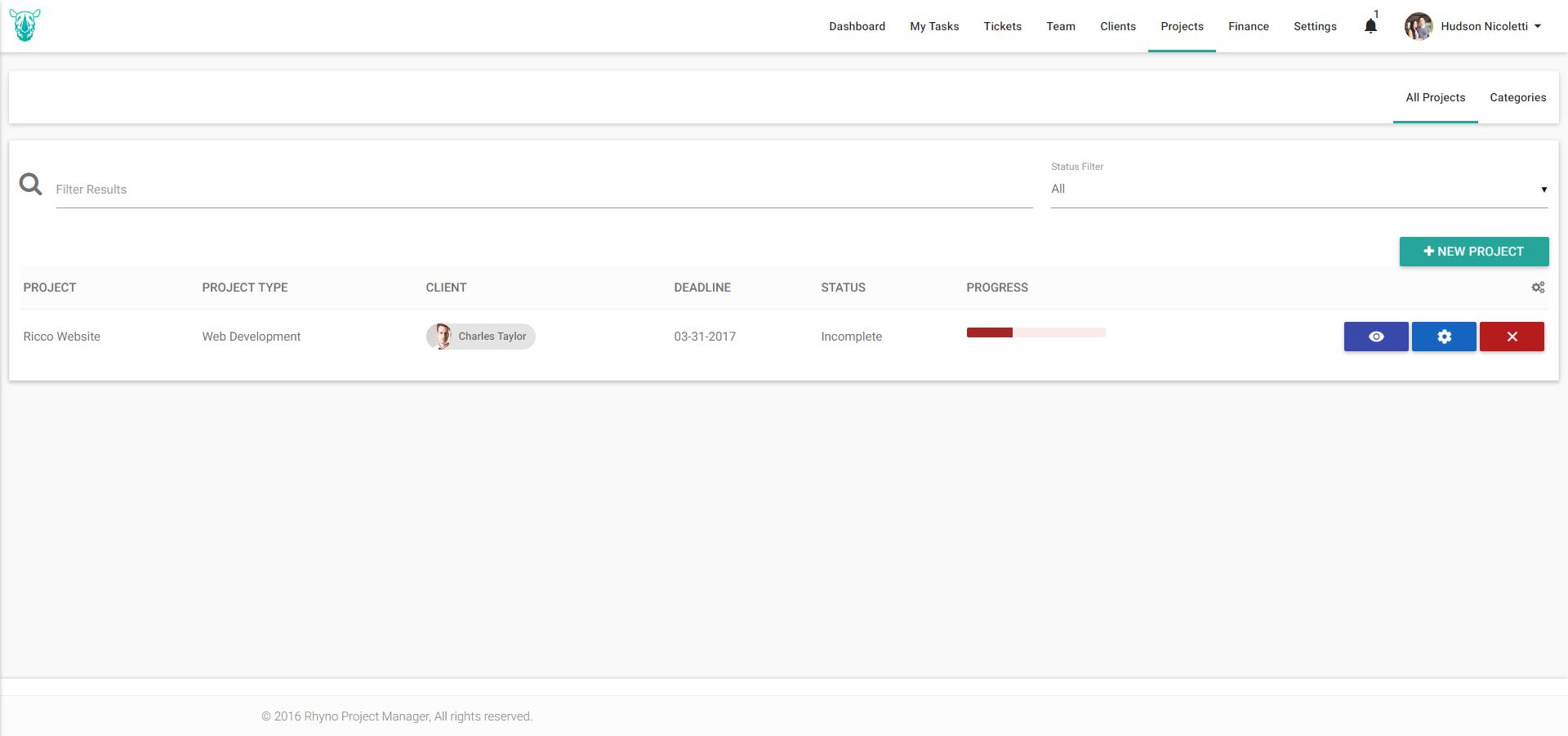Switch to the Categories tab
The height and width of the screenshot is (736, 1568).
[x=1517, y=97]
